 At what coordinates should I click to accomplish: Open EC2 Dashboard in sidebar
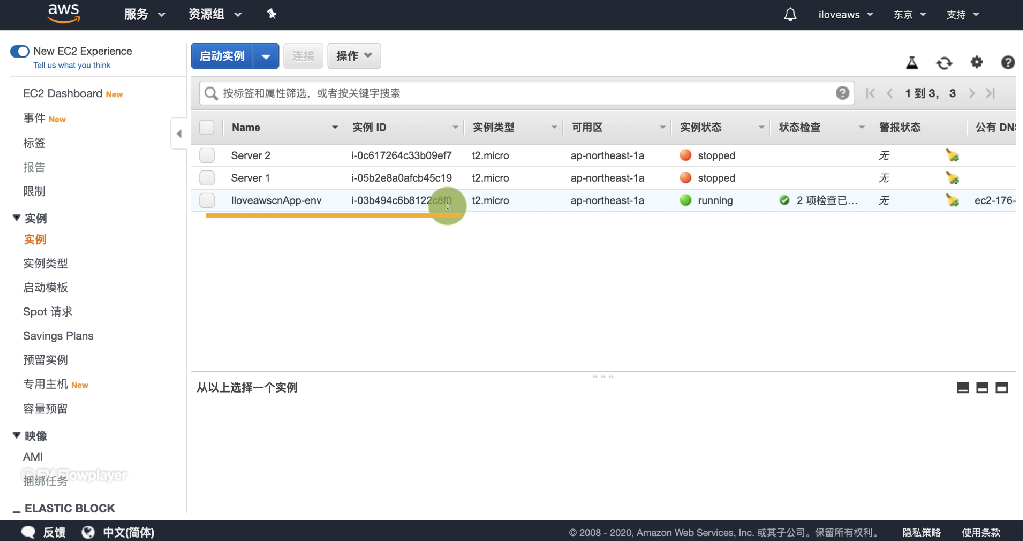(63, 93)
